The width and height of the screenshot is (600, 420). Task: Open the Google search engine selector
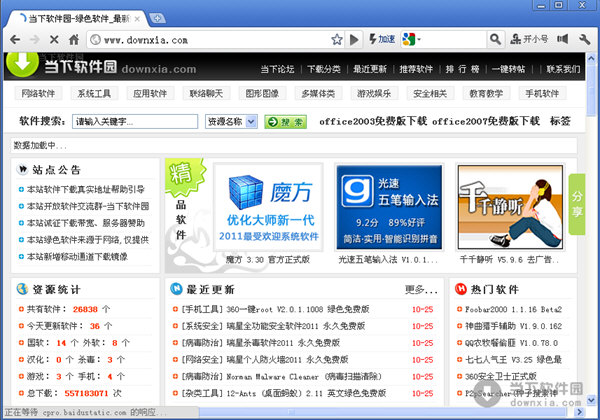(412, 39)
